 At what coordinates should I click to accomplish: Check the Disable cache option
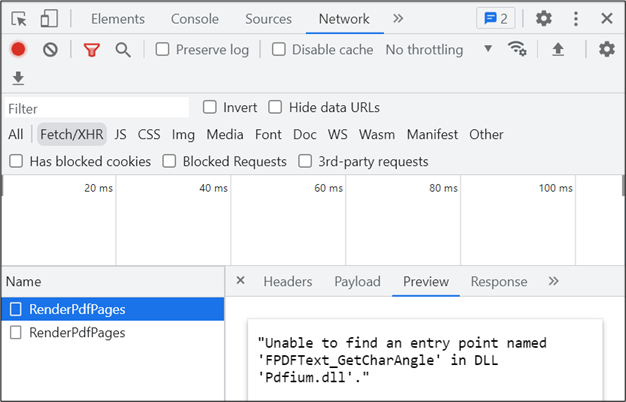279,49
